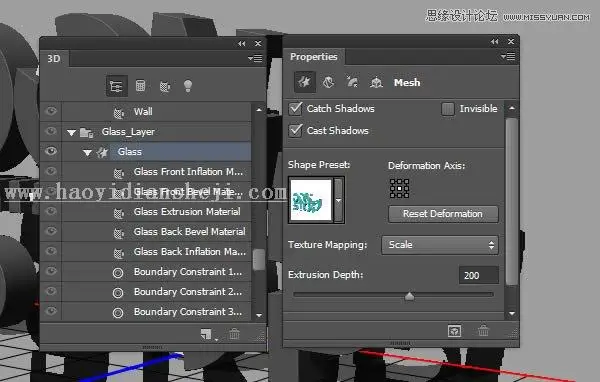
Task: Click Properties panel scroll-up arrow
Action: 512,108
